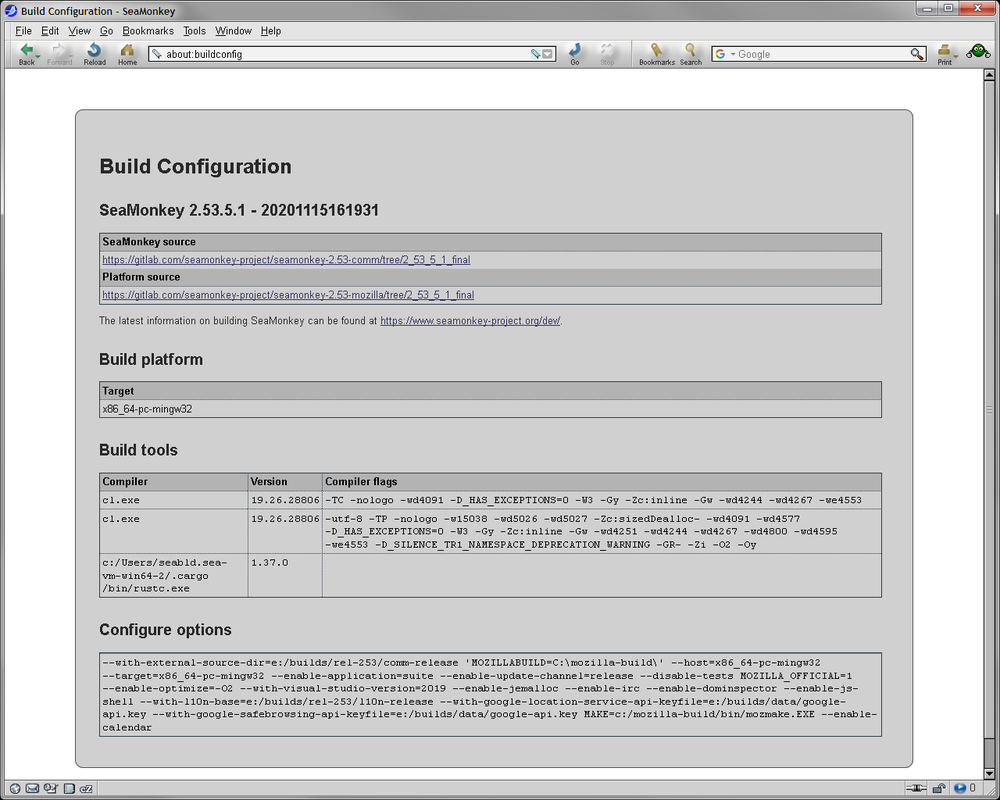1000x800 pixels.
Task: Click the 'Compiler flags' column header
Action: (602, 482)
